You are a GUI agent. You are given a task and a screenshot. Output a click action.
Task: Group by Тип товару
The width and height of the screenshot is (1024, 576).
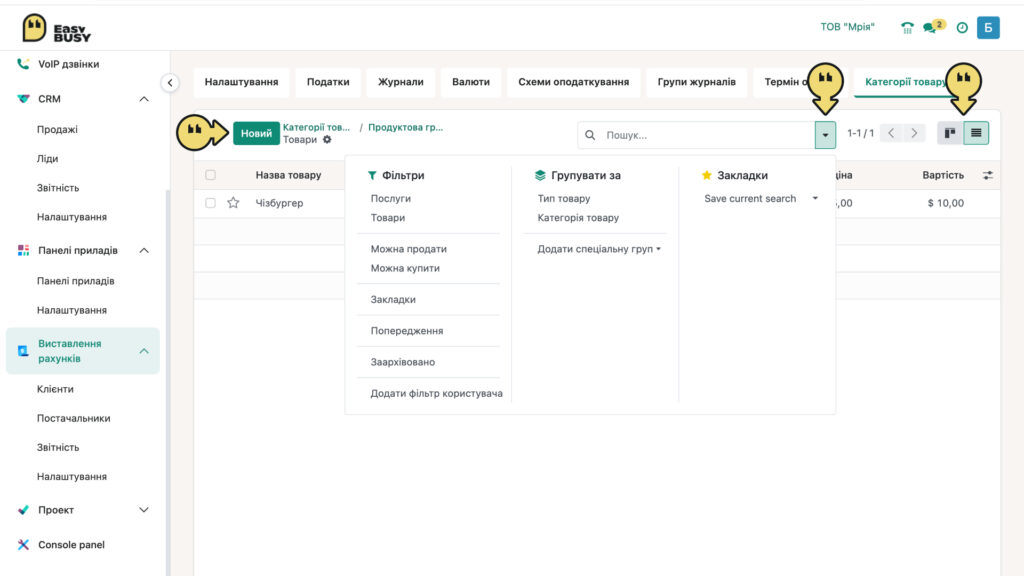click(564, 199)
